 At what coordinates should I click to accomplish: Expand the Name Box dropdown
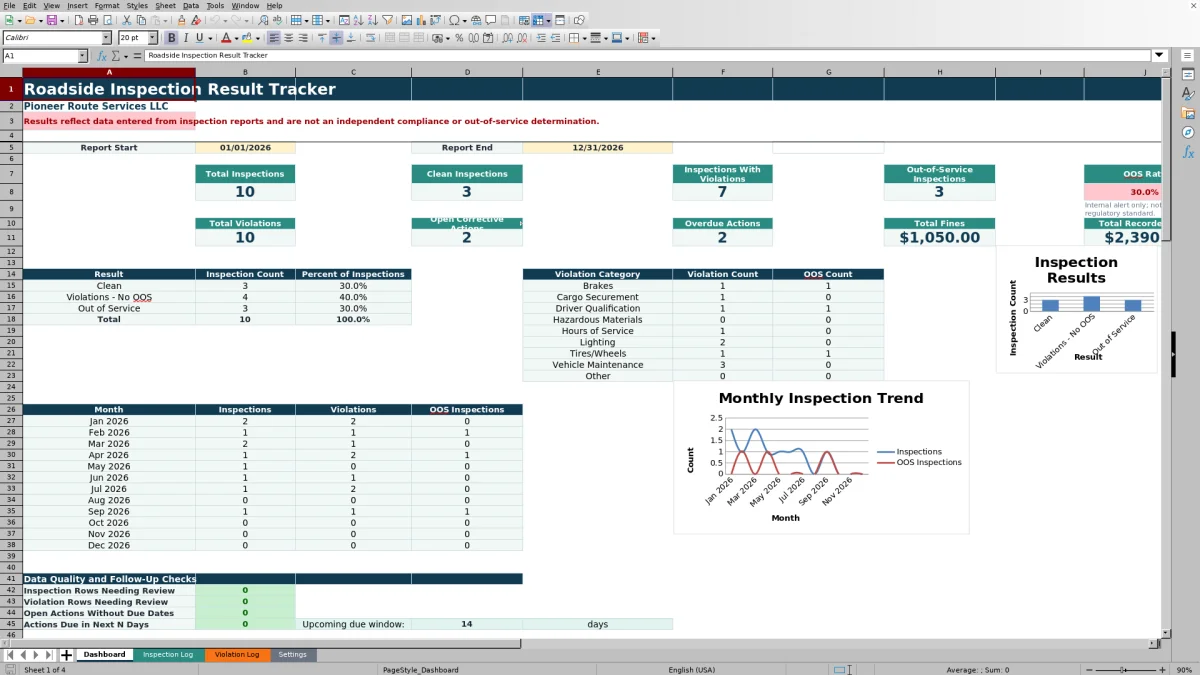click(82, 56)
